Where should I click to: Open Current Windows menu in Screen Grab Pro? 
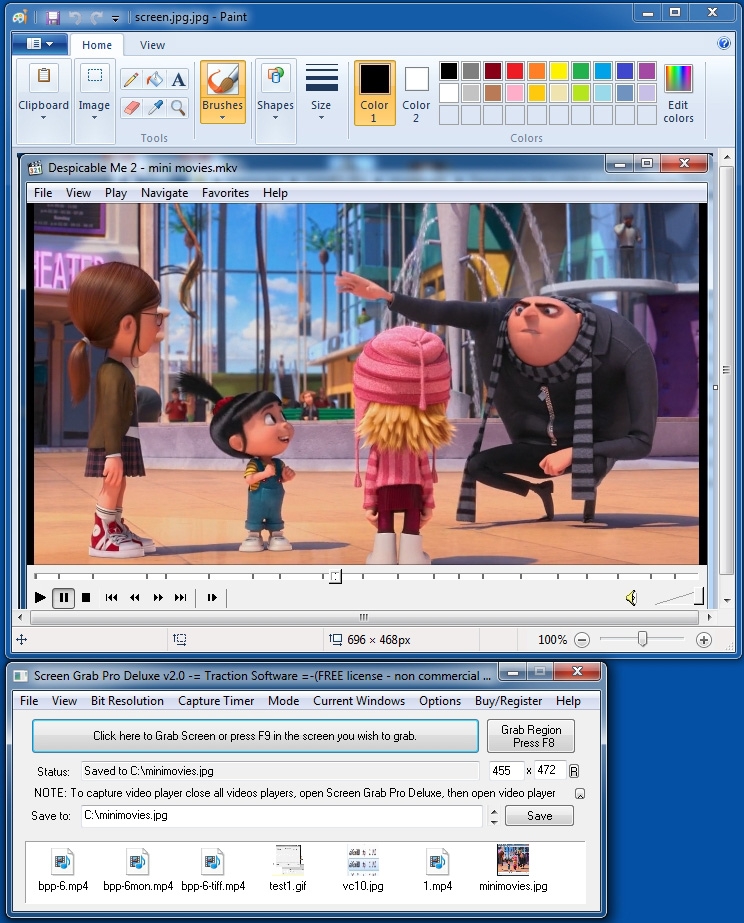pos(359,701)
